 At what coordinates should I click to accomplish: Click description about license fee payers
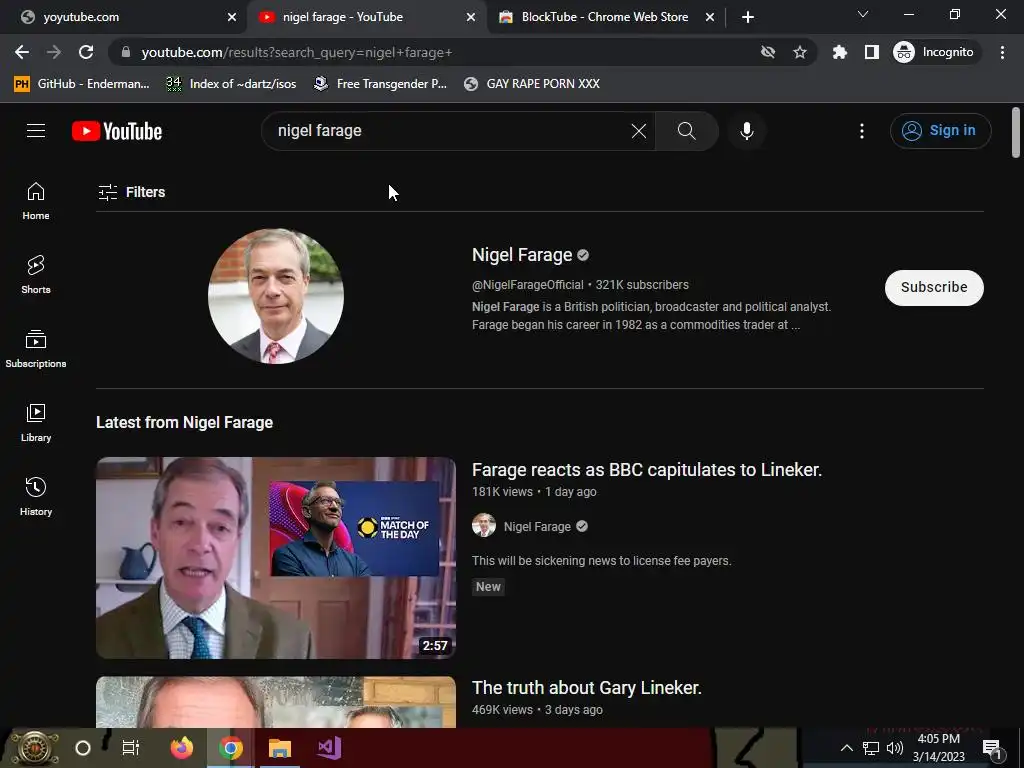pos(601,560)
